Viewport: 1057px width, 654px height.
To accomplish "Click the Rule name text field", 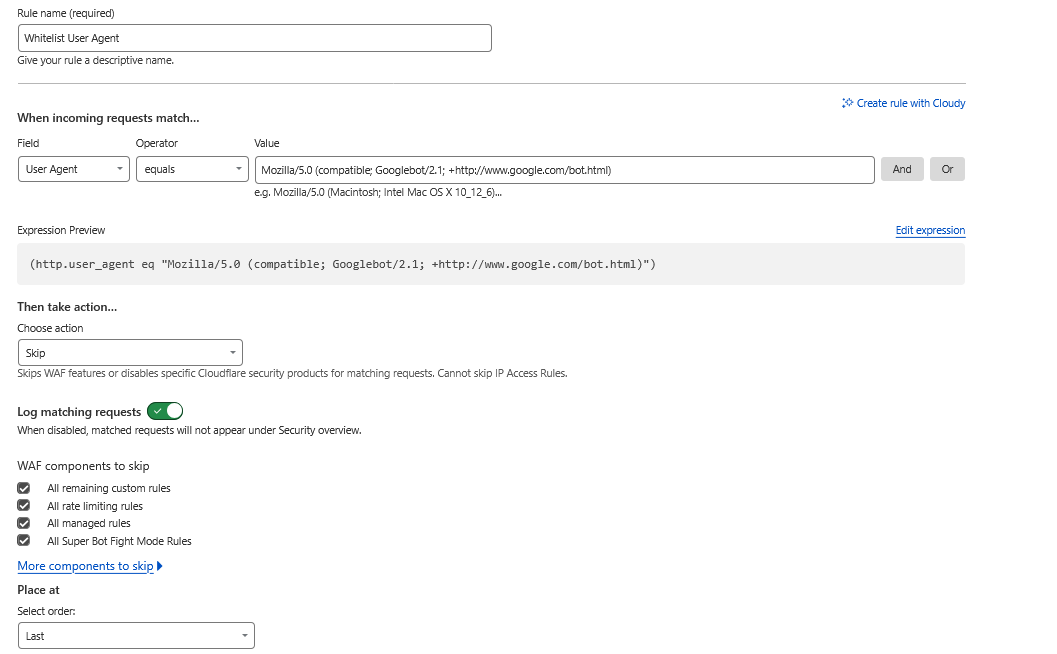I will (254, 38).
